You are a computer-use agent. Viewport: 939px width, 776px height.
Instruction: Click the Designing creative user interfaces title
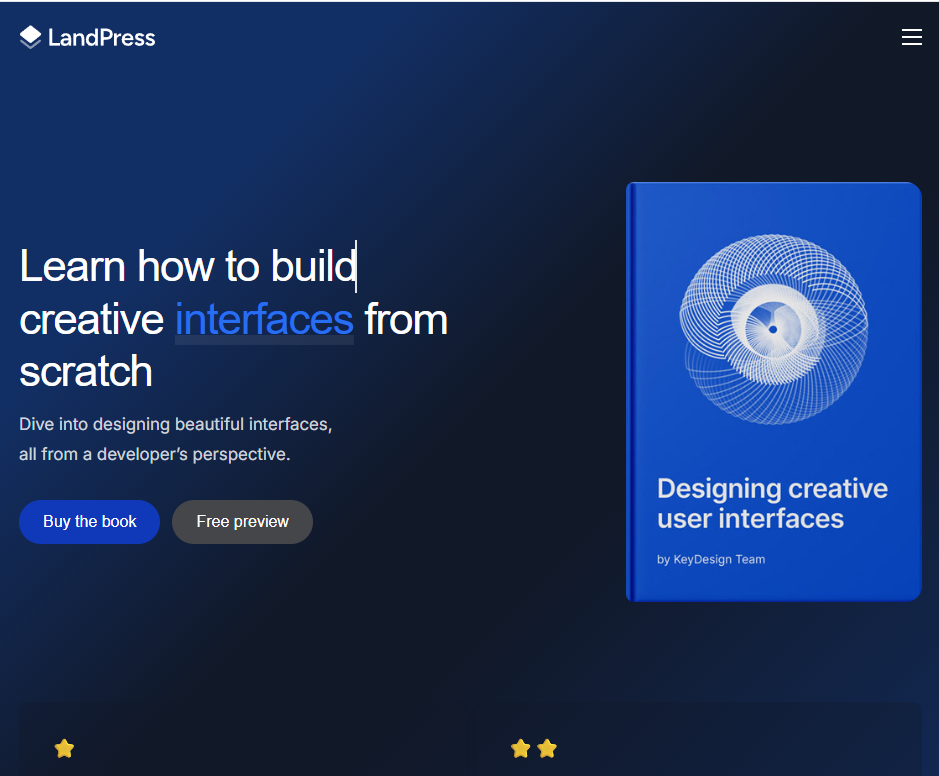[x=771, y=503]
